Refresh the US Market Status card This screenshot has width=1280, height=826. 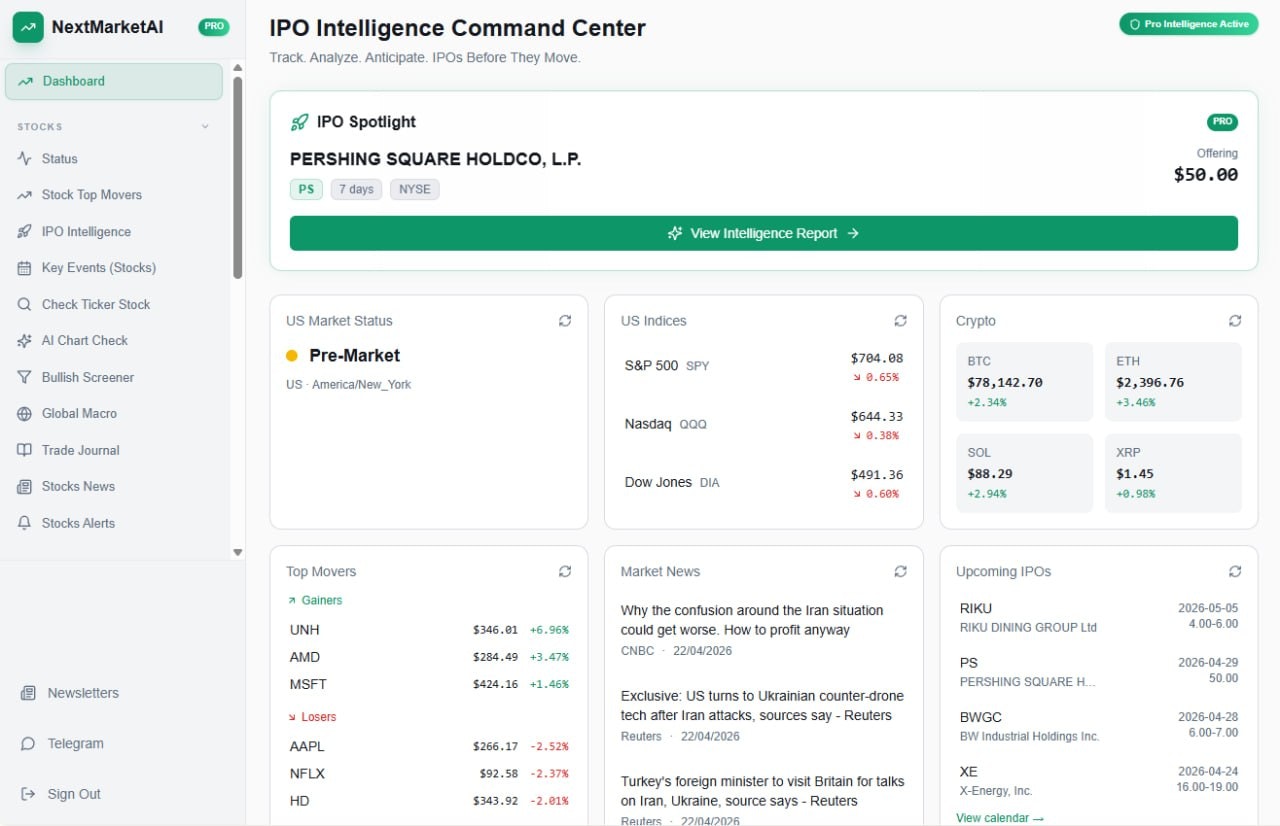pos(565,321)
